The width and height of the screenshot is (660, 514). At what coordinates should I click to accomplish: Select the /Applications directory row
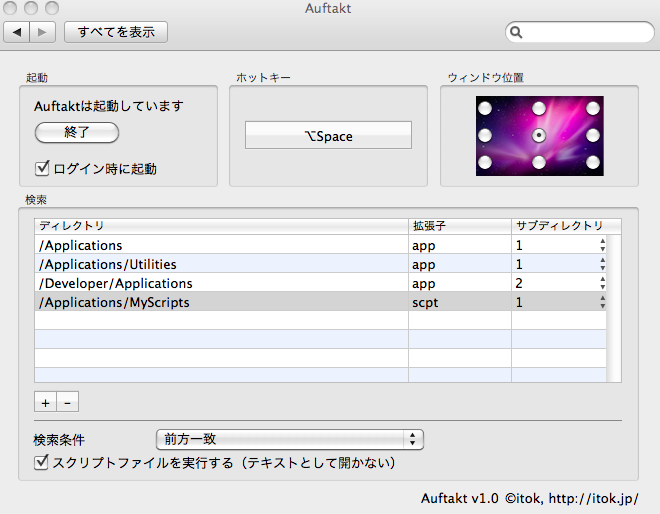click(320, 245)
